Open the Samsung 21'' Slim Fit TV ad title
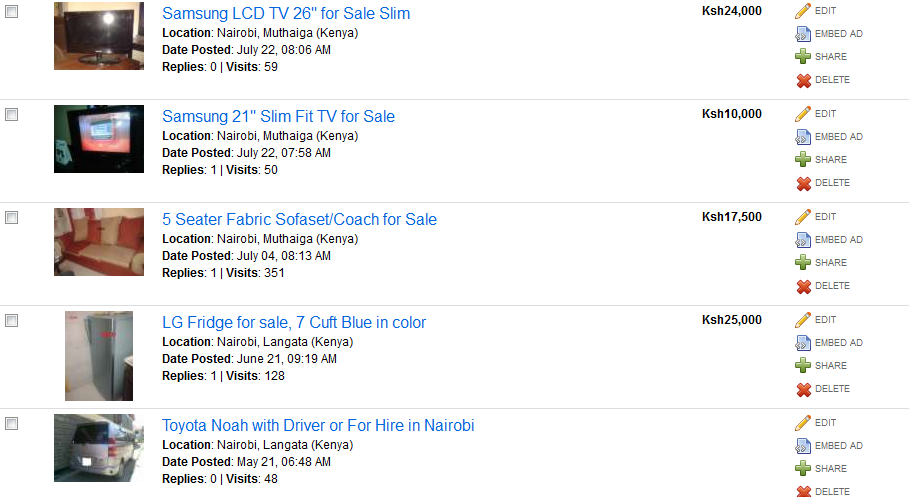The image size is (909, 497). [278, 117]
